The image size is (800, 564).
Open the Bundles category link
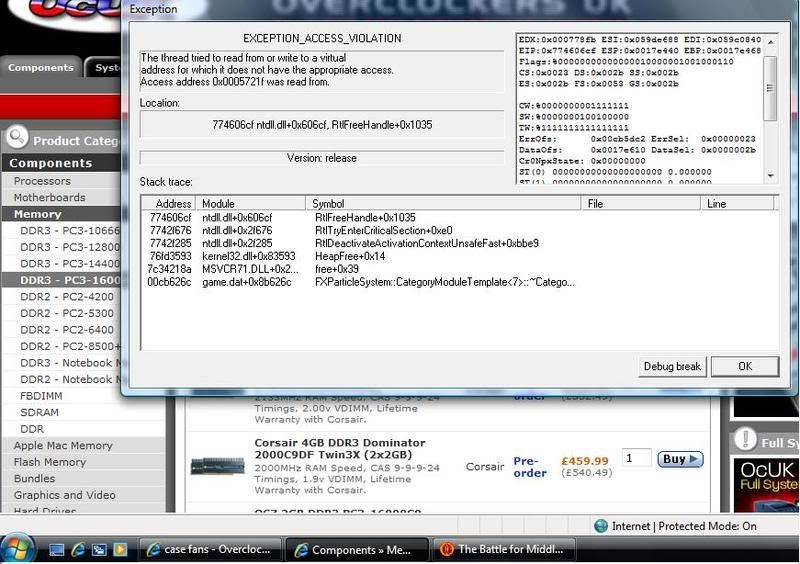click(34, 478)
